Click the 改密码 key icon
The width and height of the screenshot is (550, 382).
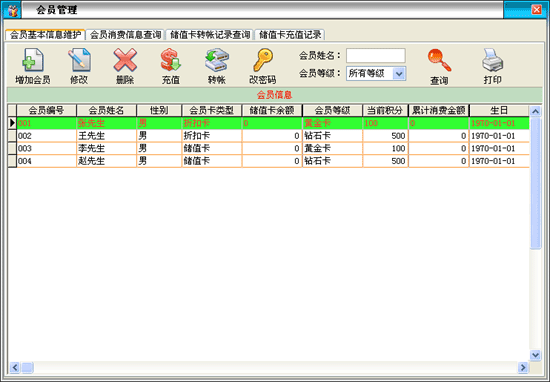263,60
